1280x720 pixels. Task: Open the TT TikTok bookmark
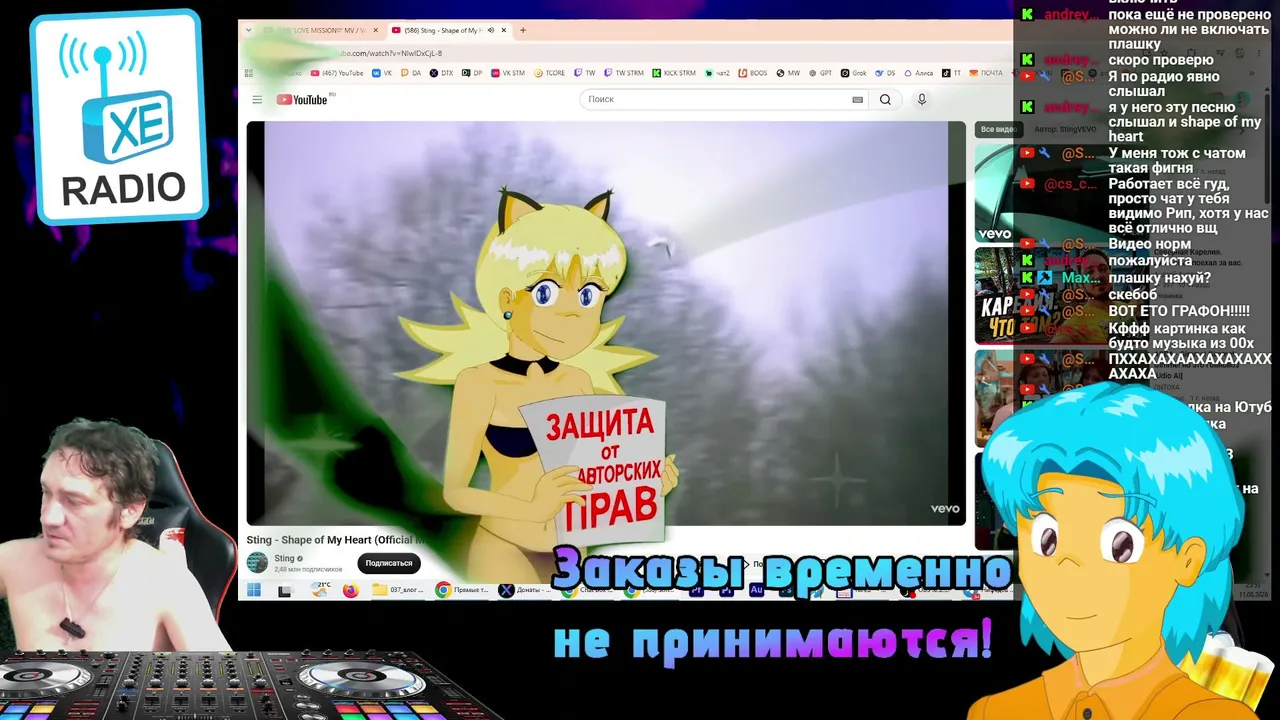(952, 73)
